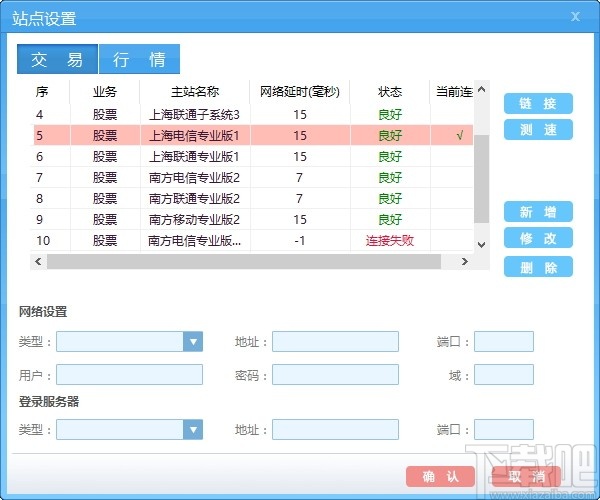
Task: Click the 连接失败 status cell
Action: pyautogui.click(x=390, y=241)
